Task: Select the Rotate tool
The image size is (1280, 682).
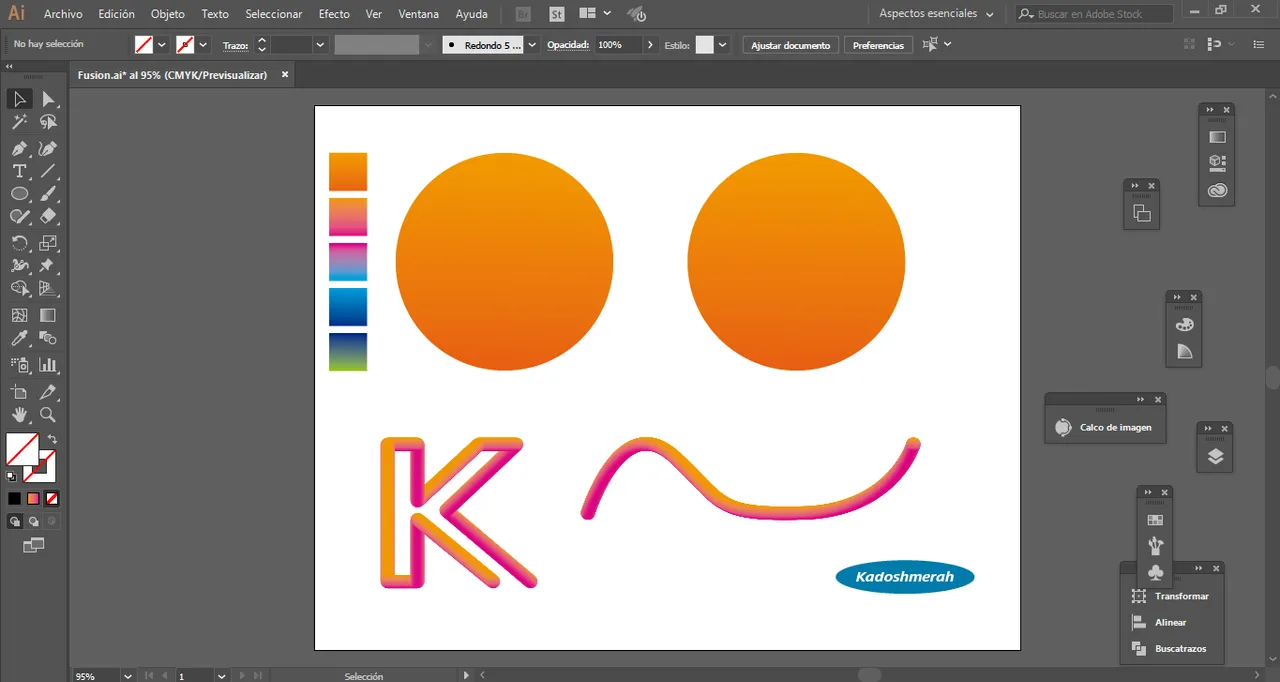Action: coord(19,243)
